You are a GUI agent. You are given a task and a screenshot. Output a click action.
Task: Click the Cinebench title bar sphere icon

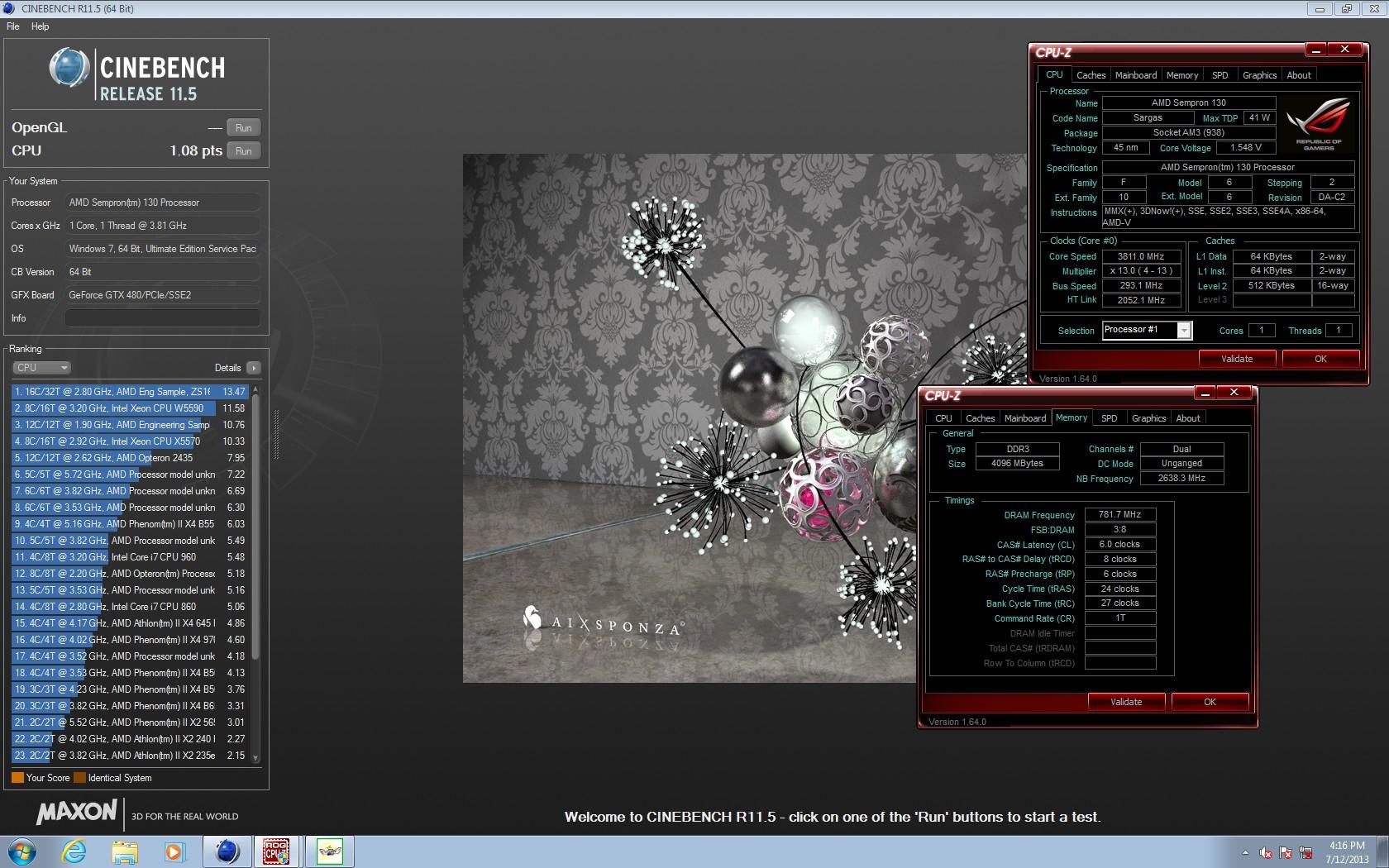click(x=9, y=8)
